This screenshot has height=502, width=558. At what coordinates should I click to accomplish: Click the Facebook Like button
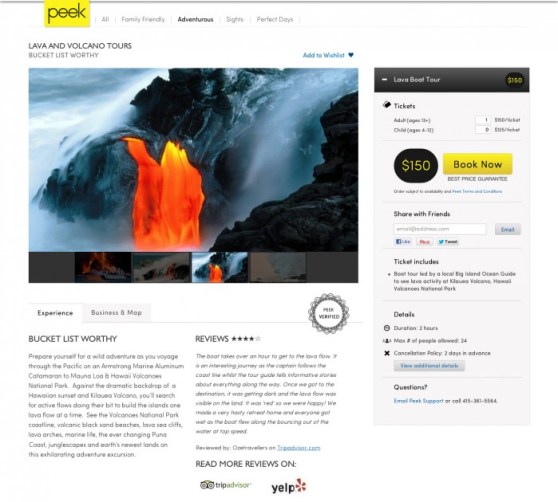403,242
